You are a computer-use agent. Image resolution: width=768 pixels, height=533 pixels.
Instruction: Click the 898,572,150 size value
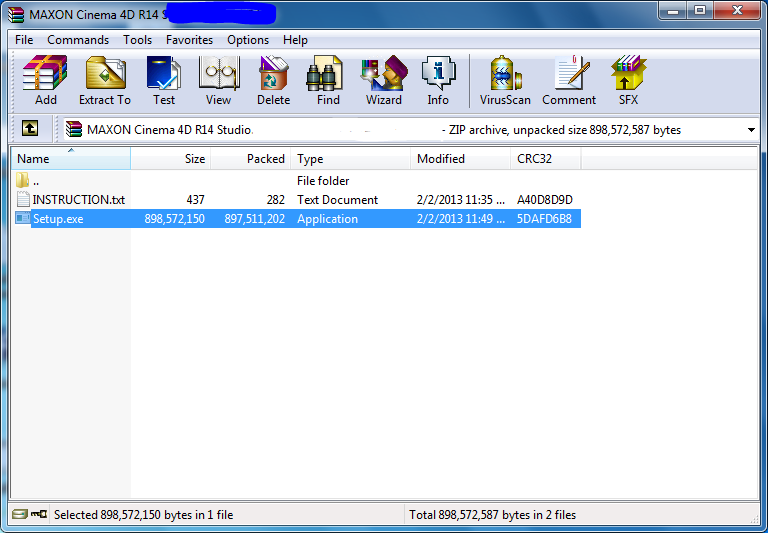[x=174, y=219]
